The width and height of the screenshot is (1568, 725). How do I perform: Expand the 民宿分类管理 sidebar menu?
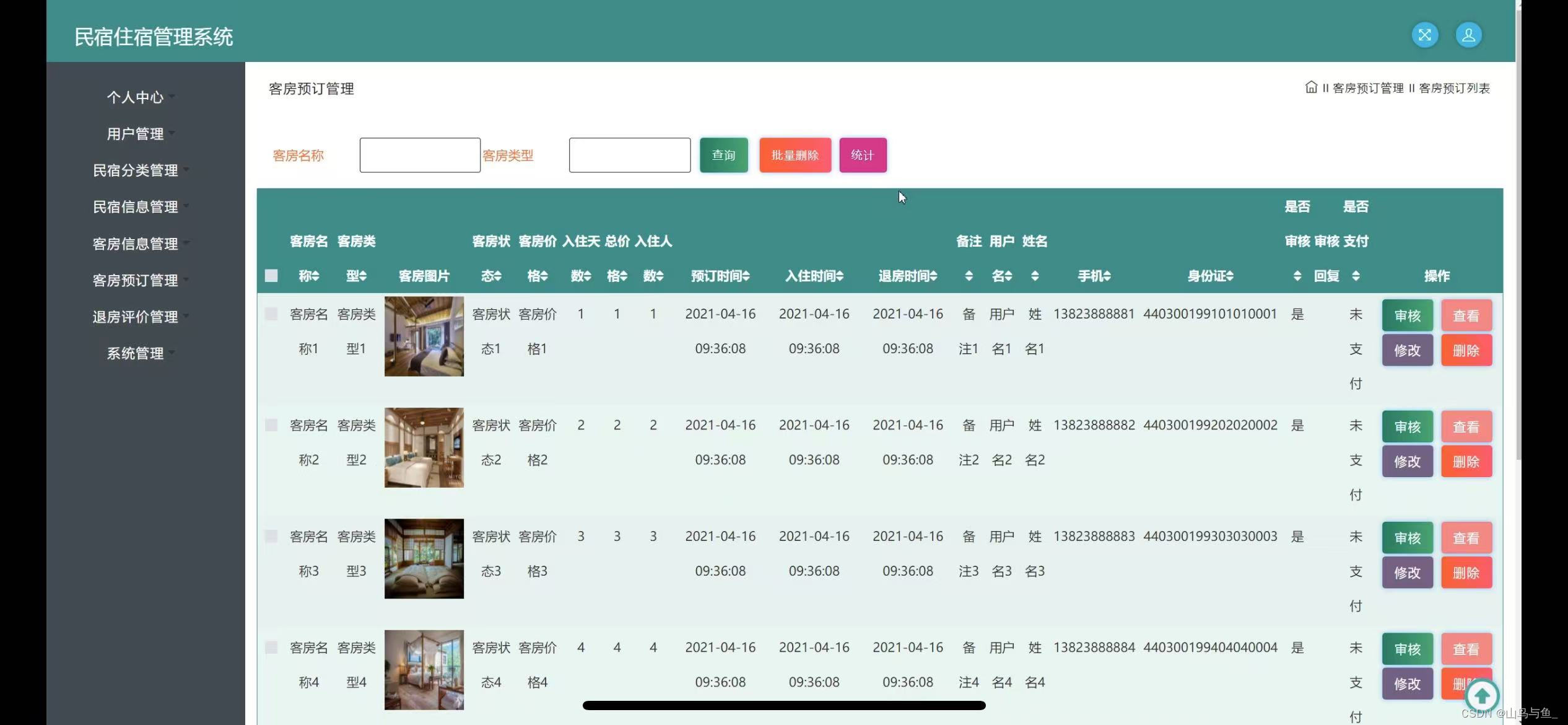point(135,170)
